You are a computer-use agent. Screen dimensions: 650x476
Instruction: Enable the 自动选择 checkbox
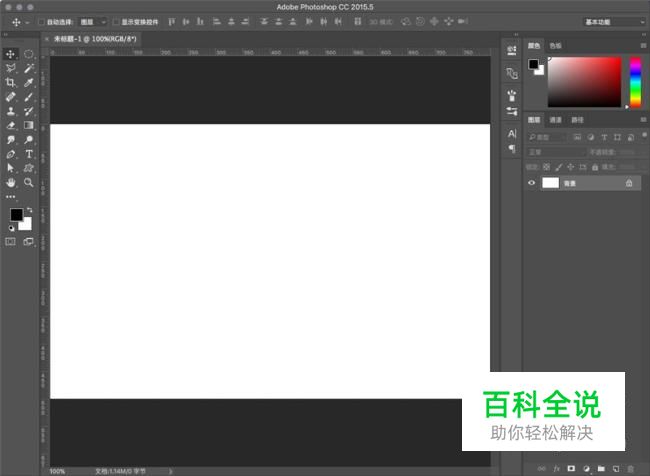pos(40,21)
